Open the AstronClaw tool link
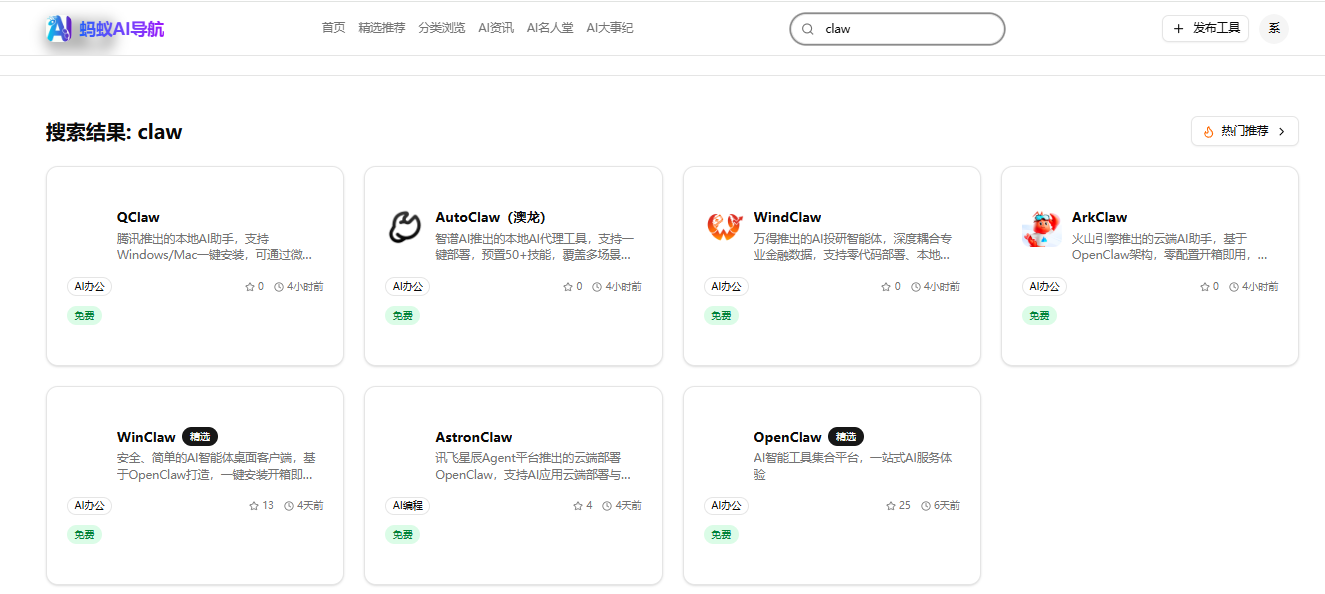The width and height of the screenshot is (1325, 594). (473, 436)
